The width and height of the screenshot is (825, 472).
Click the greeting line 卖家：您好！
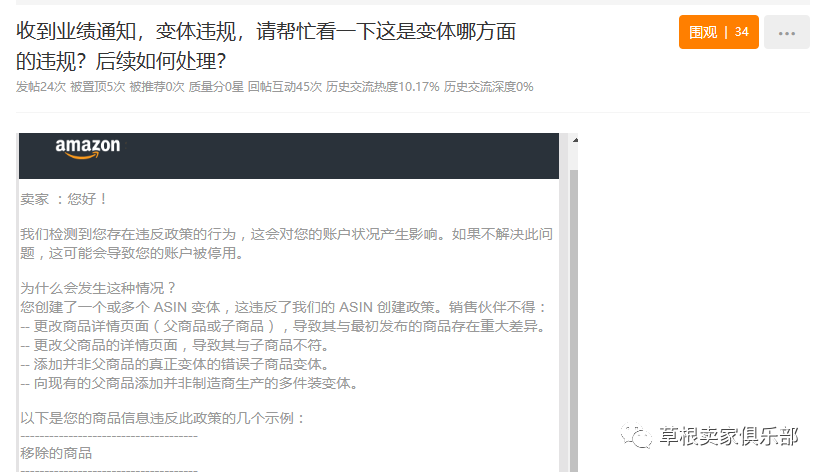64,199
